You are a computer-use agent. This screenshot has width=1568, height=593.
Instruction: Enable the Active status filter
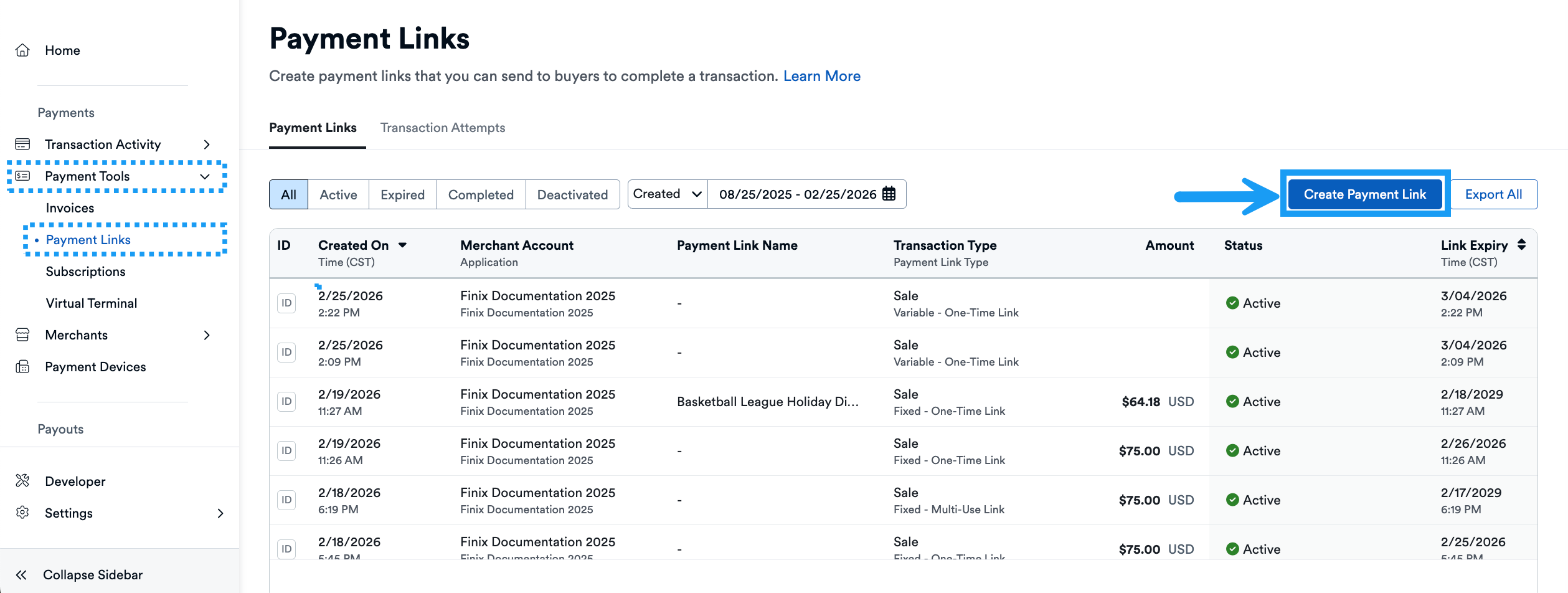tap(338, 194)
